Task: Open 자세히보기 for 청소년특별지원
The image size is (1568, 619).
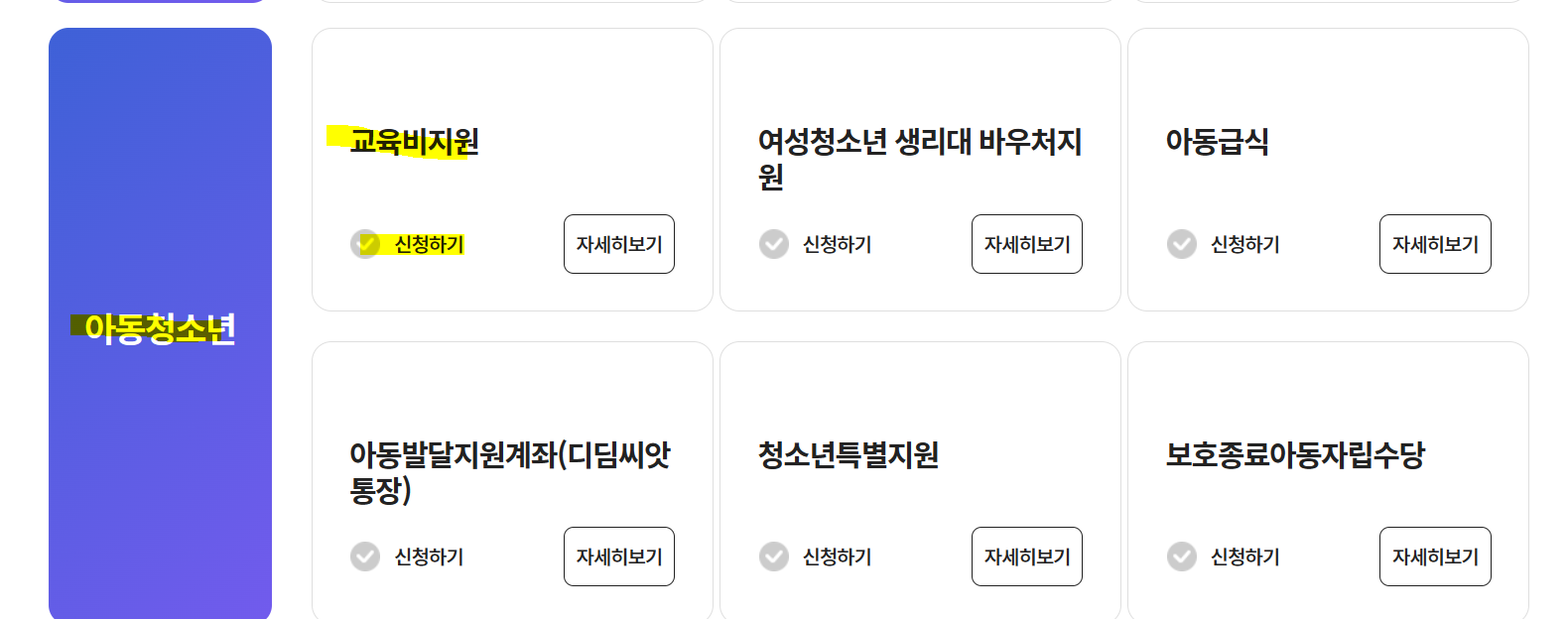Action: [x=1027, y=556]
